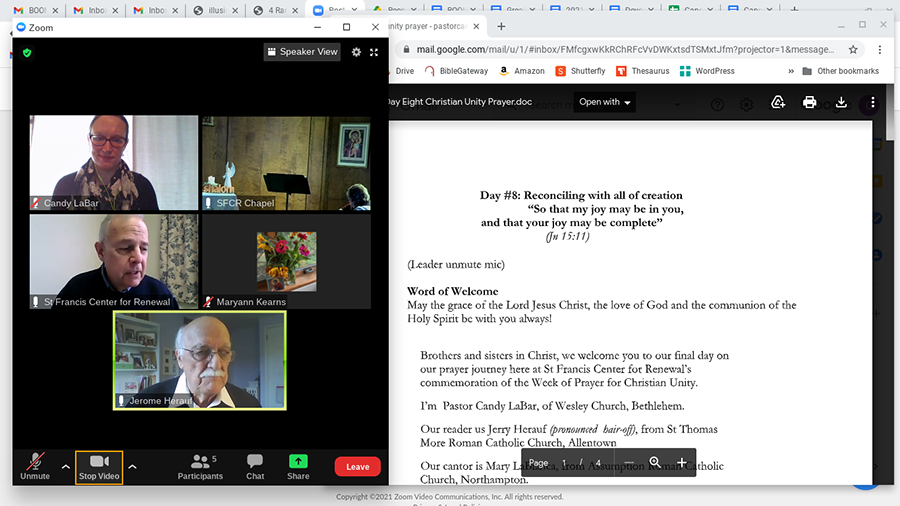Open Other bookmarks folder

[840, 71]
